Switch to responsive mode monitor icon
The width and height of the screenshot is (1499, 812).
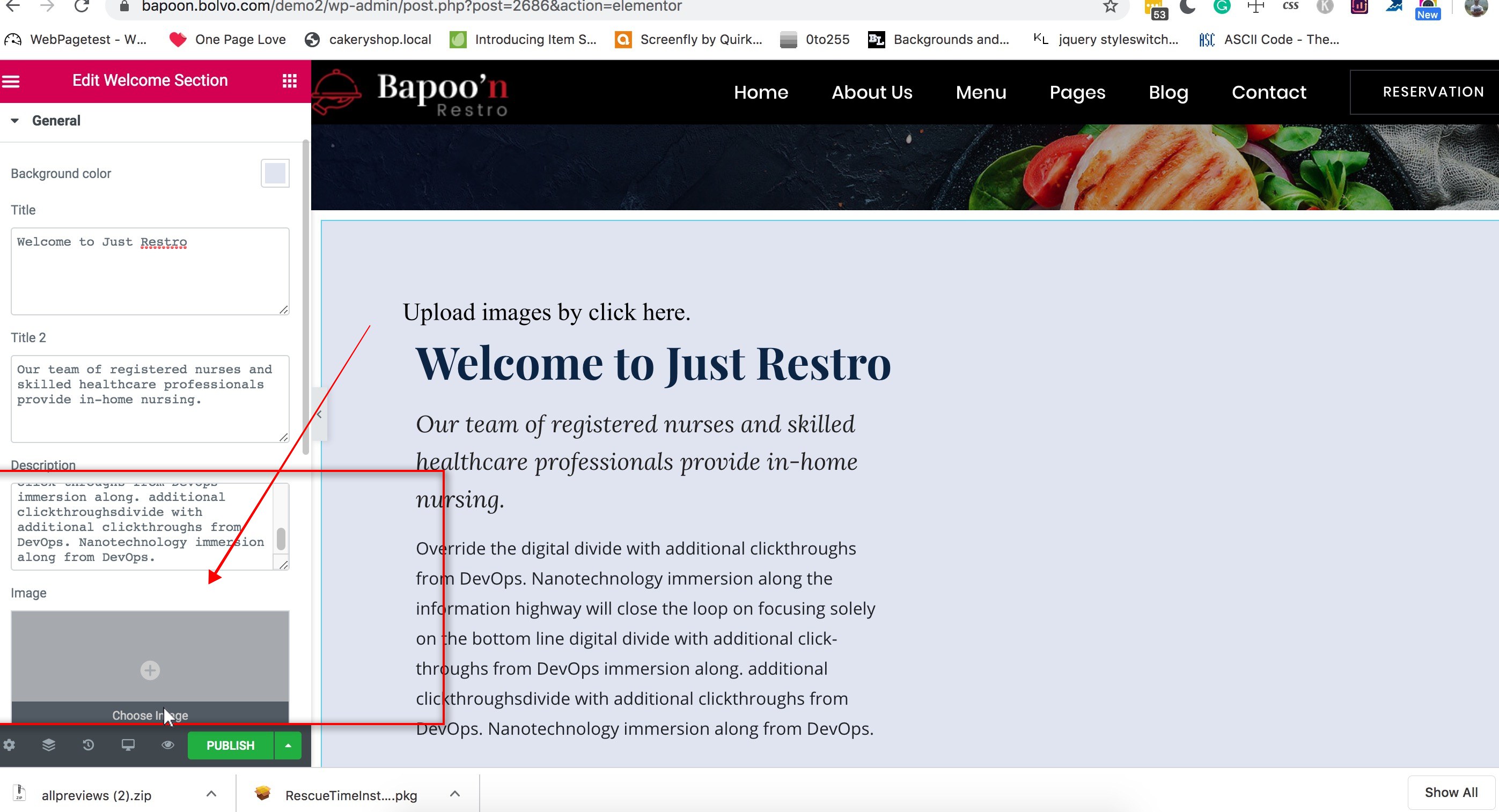(128, 745)
